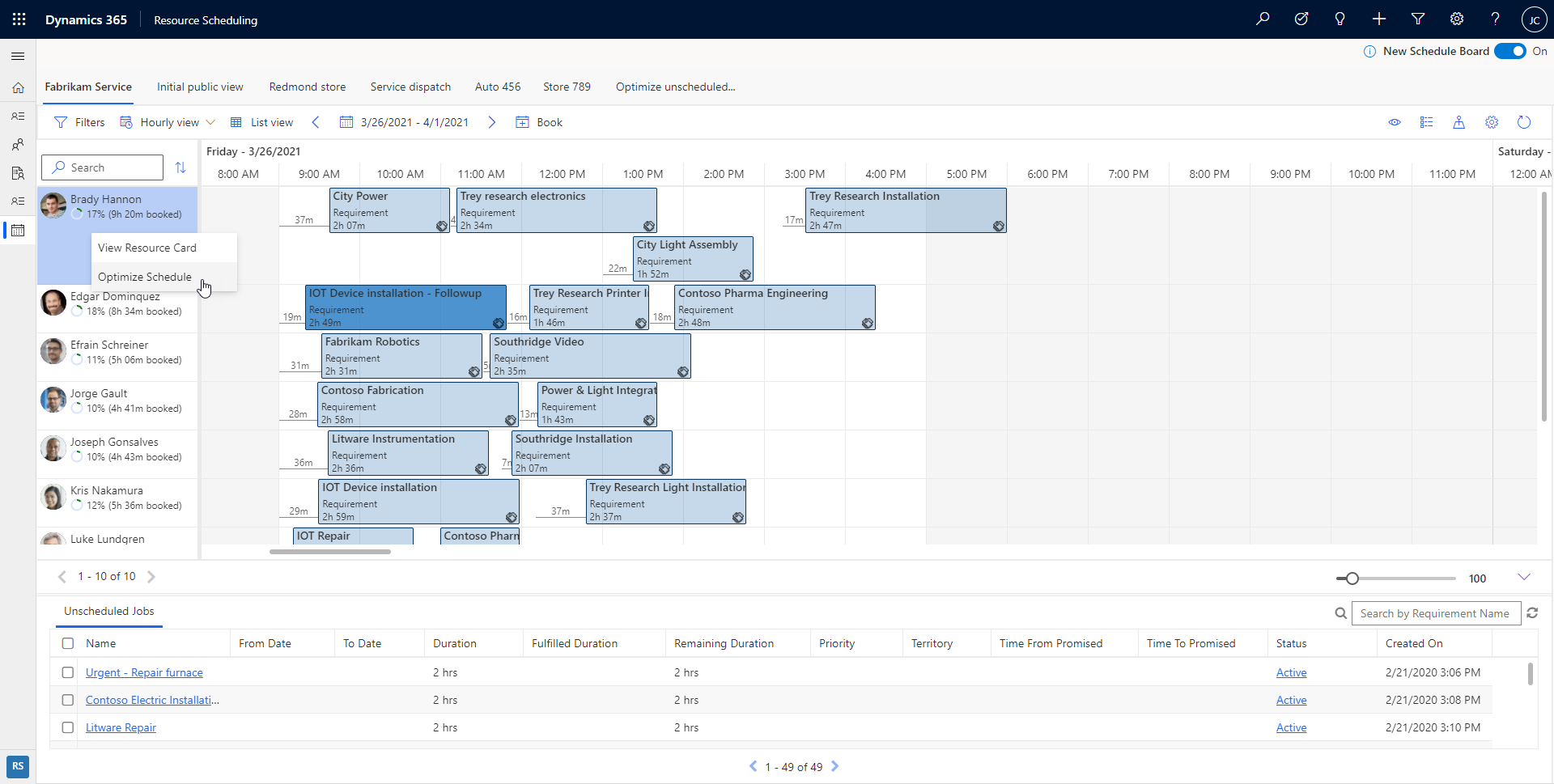Toggle the eye focus view icon
Screen dimensions: 1554x784
(1395, 122)
